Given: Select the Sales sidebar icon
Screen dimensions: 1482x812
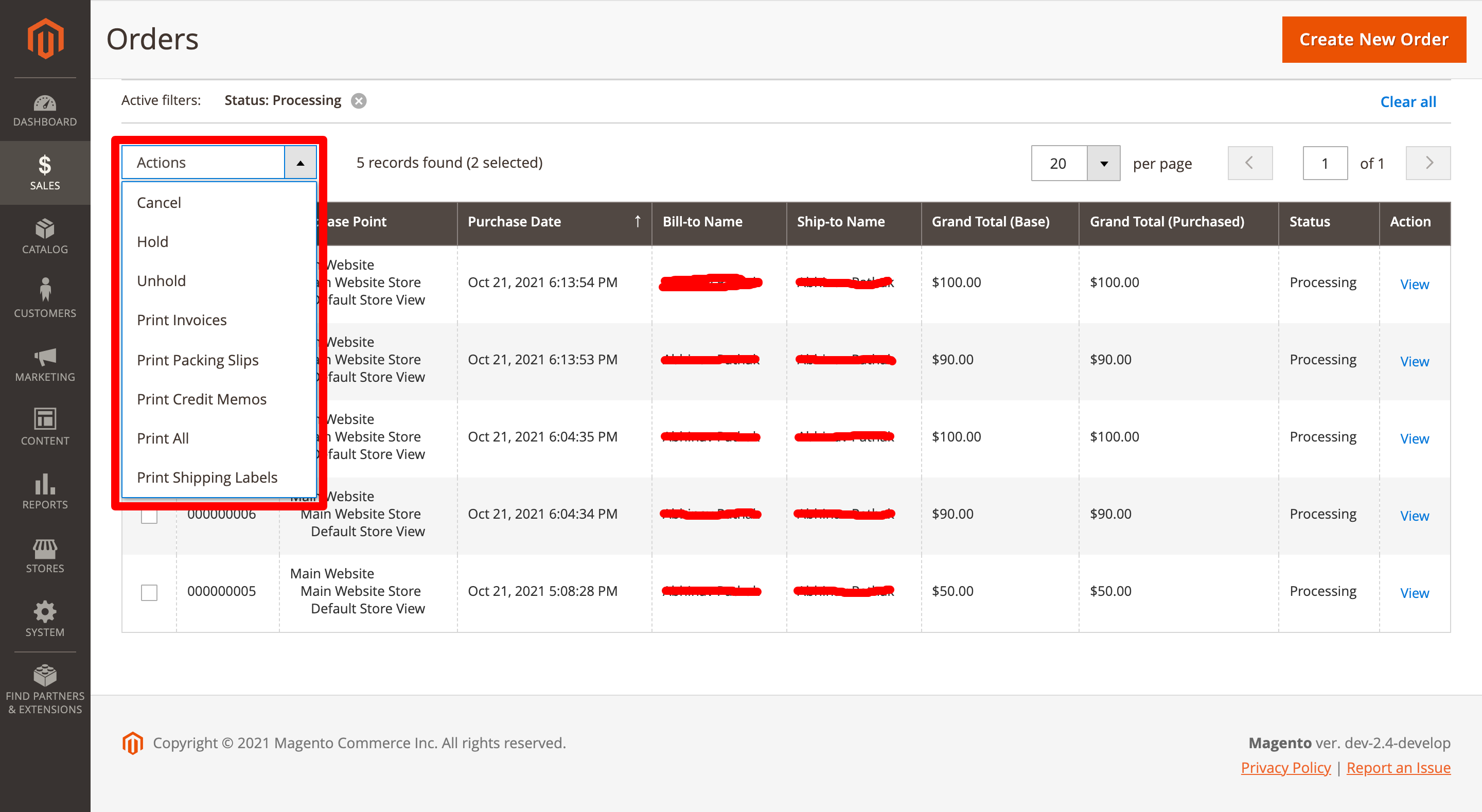Looking at the screenshot, I should tap(45, 171).
